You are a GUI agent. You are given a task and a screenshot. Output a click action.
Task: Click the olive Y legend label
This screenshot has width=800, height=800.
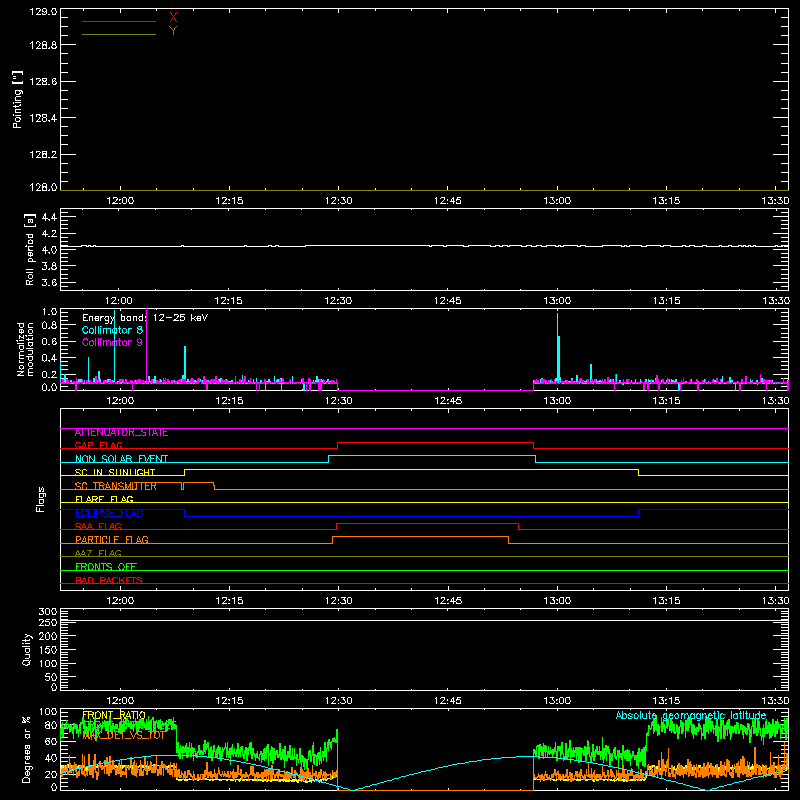173,31
